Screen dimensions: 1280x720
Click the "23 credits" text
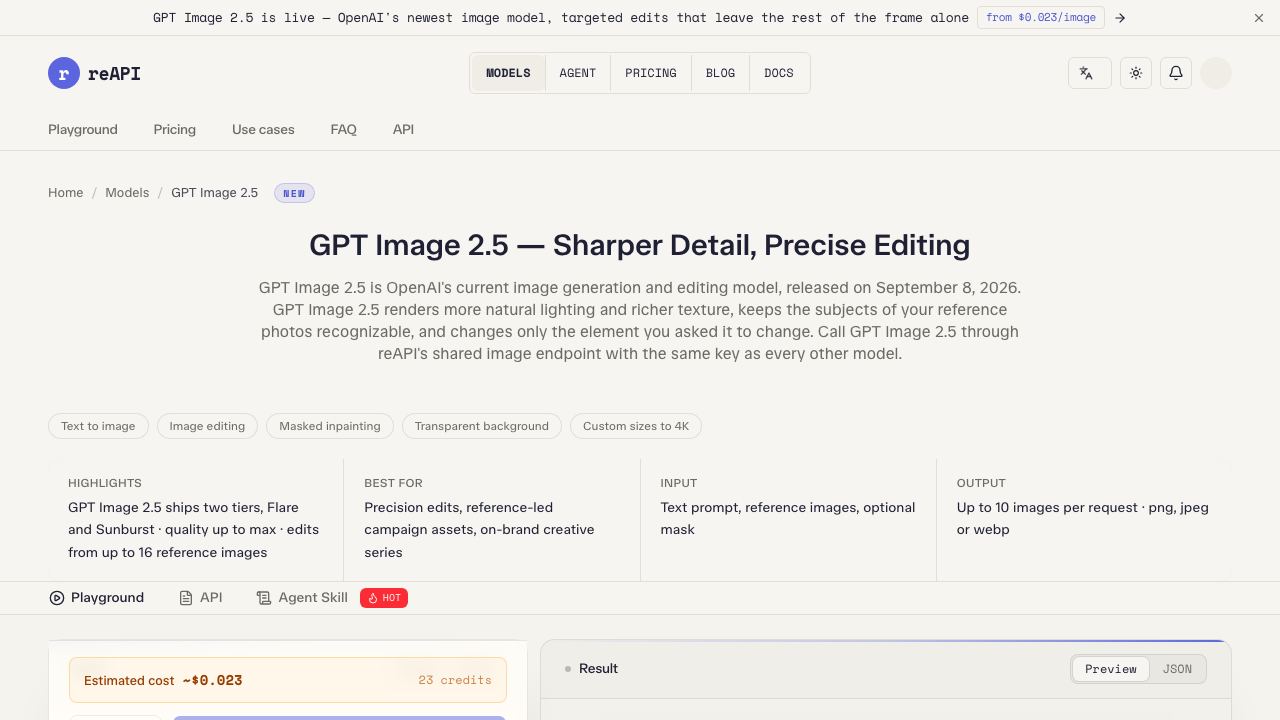click(x=455, y=680)
